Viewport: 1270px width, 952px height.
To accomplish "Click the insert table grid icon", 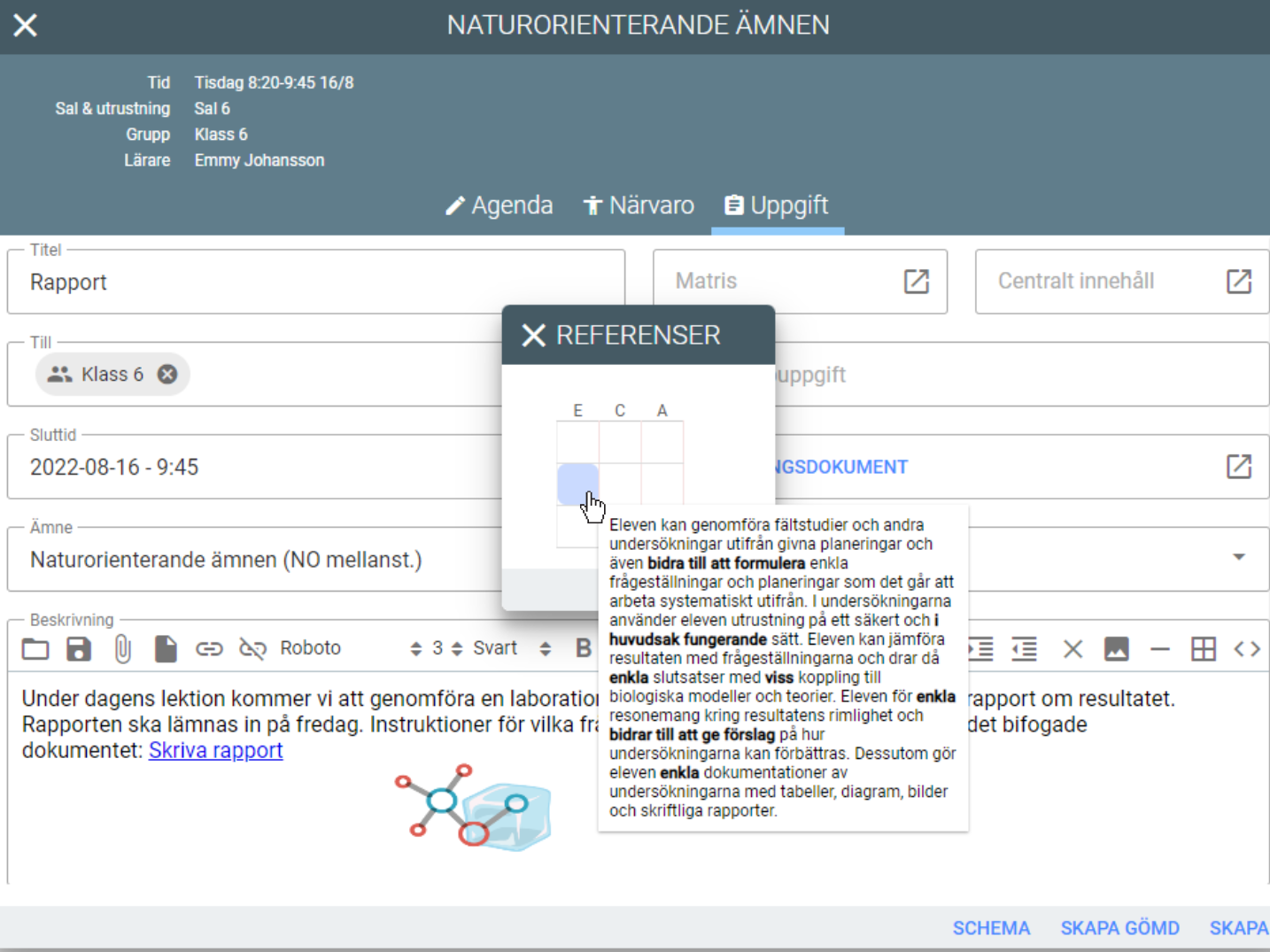I will click(1203, 649).
